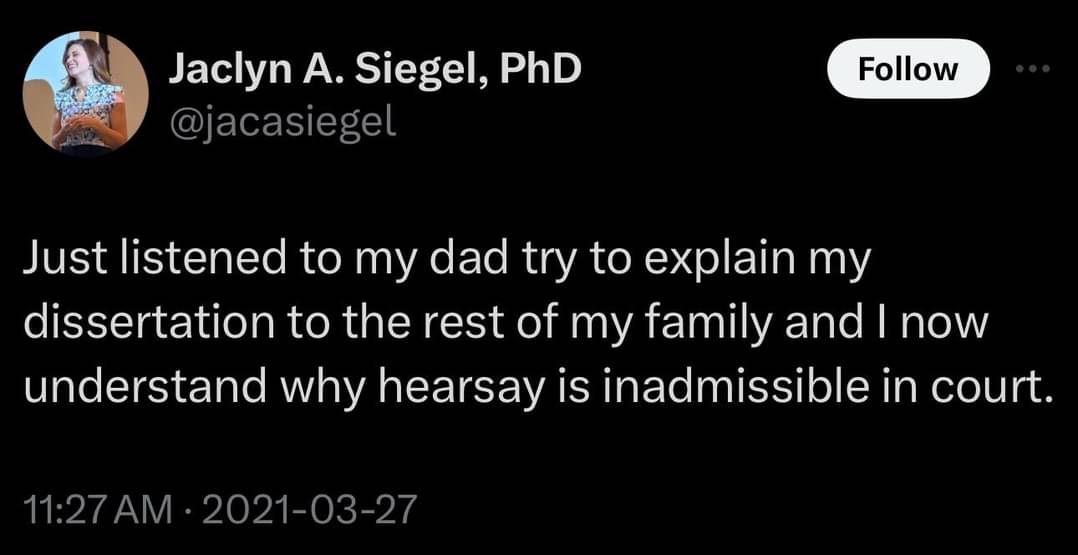Open the @jacasiegel handle link
1078x555 pixels.
coord(283,122)
